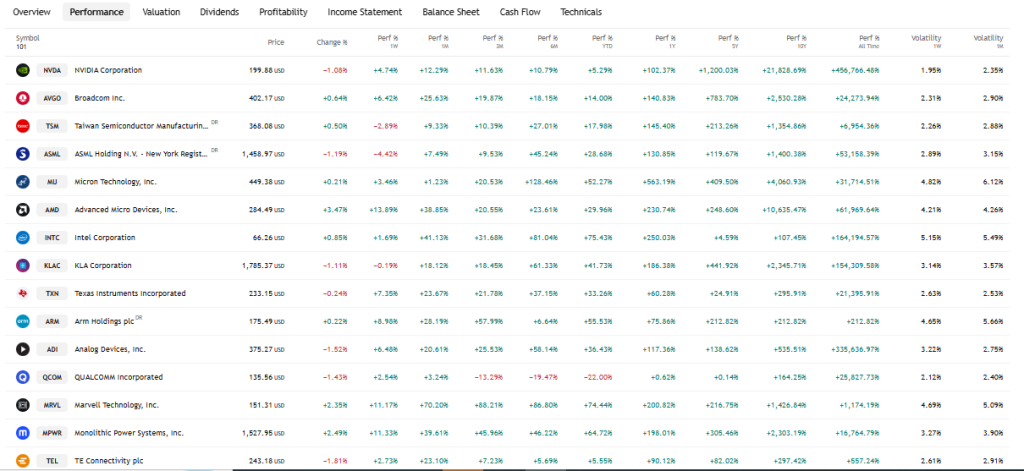Click the NVDA ticker badge
Image resolution: width=1024 pixels, height=471 pixels.
52,70
